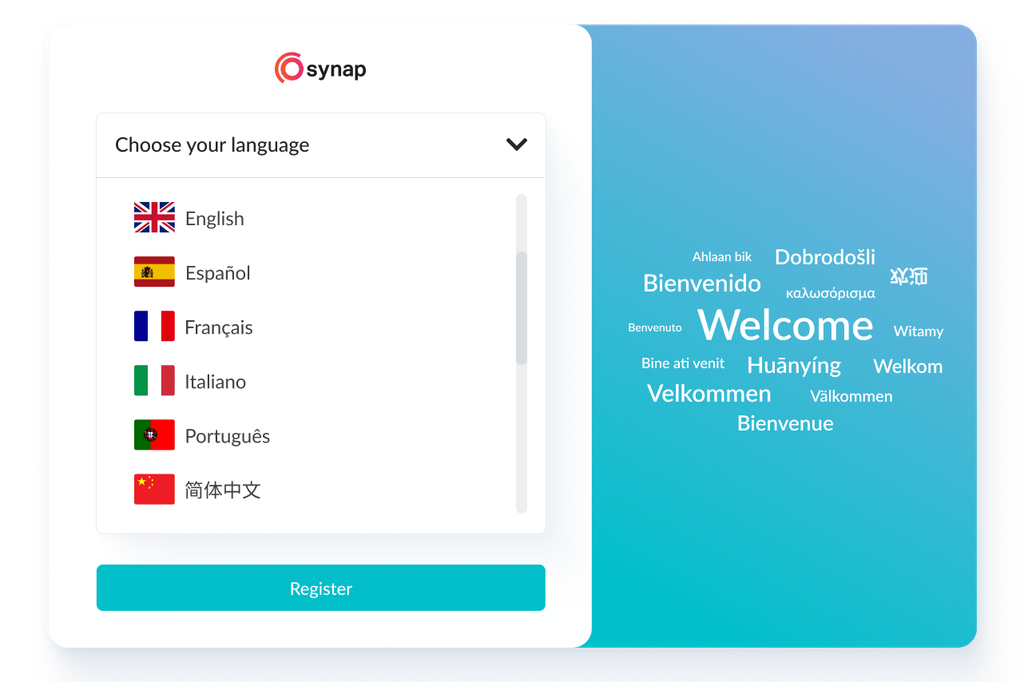Collapse the language dropdown with the chevron
Screen dimensions: 1024x682
click(x=517, y=144)
